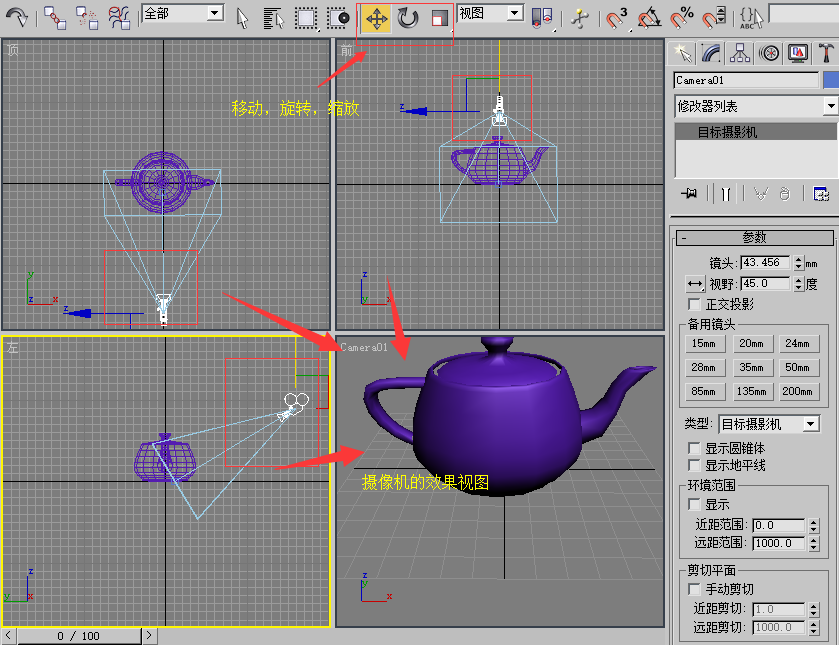Screen dimensions: 839x645
Task: Toggle the Angle Snap icon
Action: coord(650,18)
